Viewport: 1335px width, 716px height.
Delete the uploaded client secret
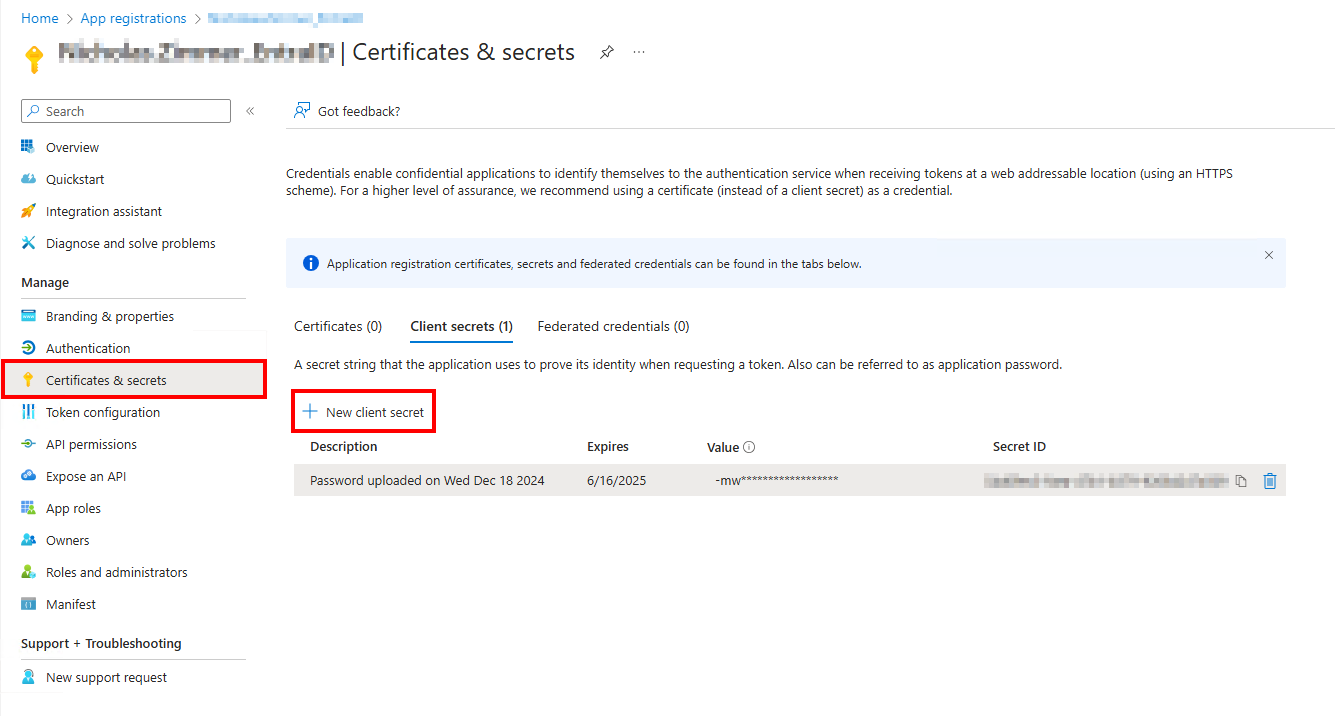1270,480
